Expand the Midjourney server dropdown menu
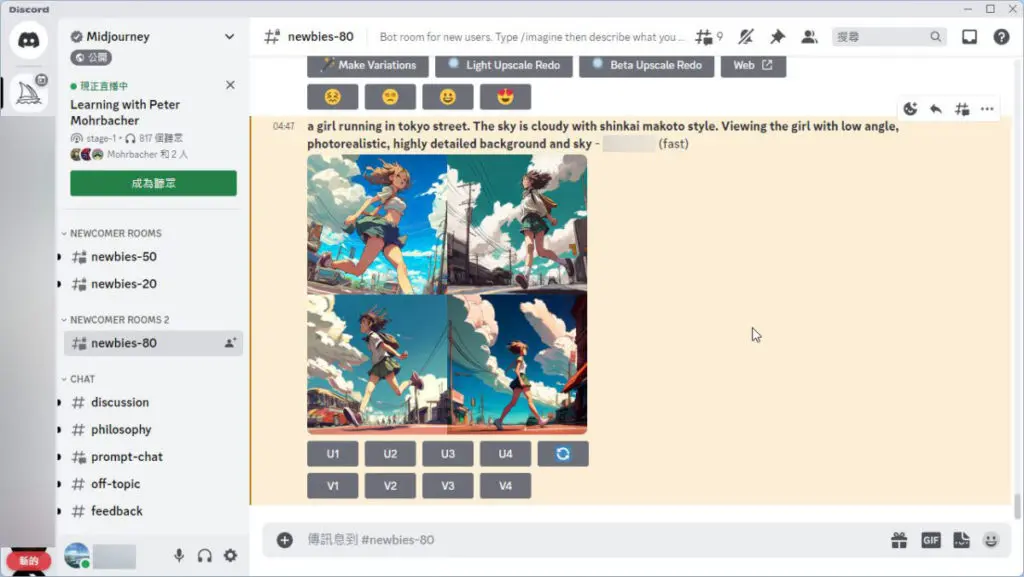 click(229, 37)
